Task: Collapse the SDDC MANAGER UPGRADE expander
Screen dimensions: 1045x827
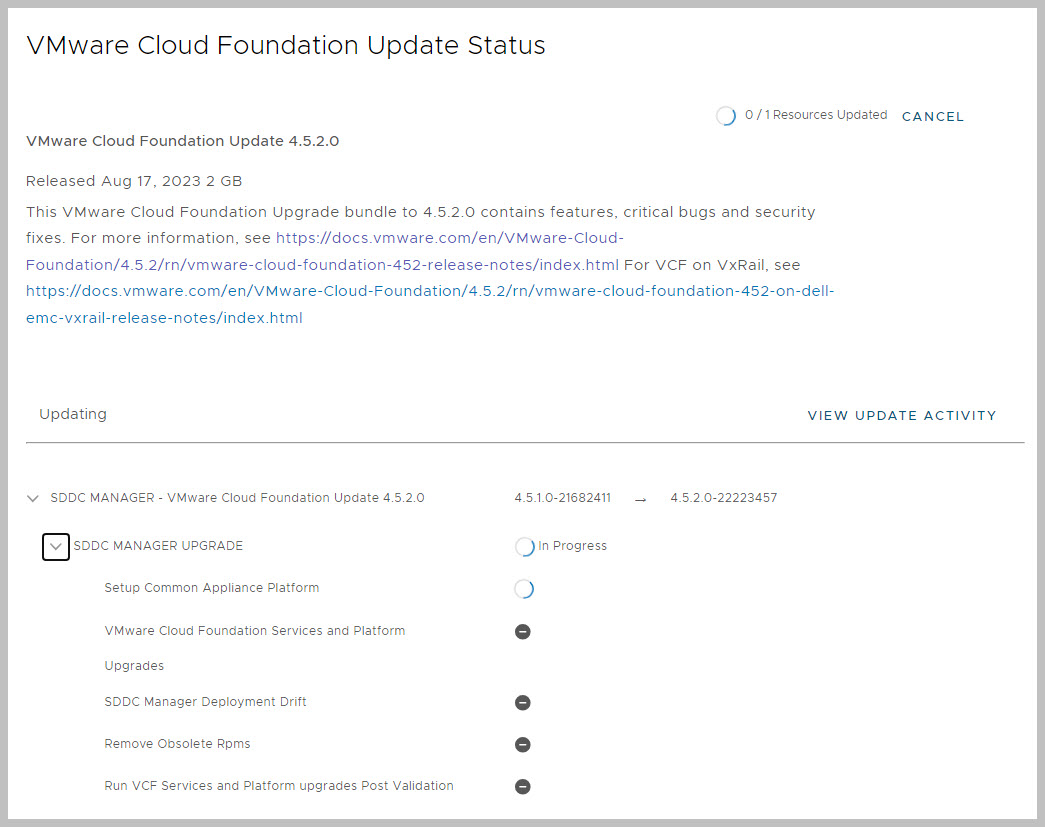Action: point(56,546)
